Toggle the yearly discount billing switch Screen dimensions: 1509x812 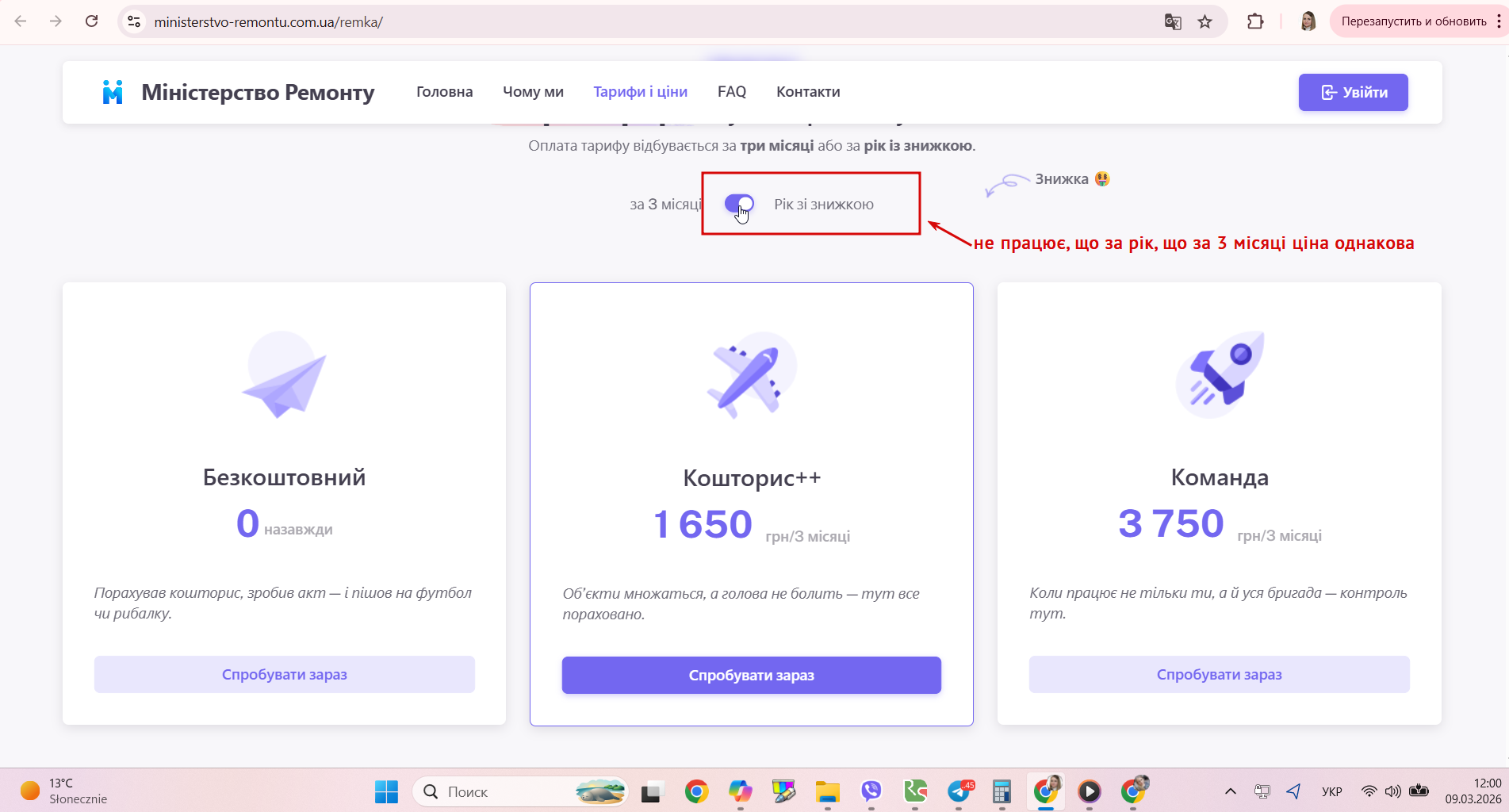click(739, 204)
